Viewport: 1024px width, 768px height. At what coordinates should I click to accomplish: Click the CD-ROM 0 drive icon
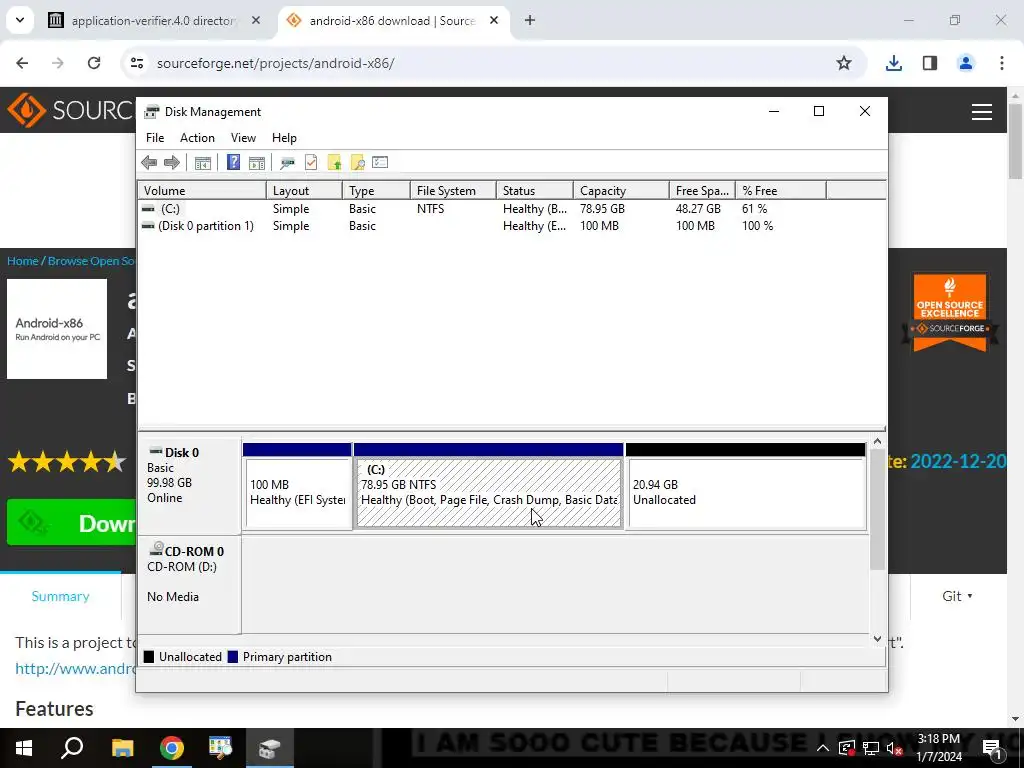point(155,549)
